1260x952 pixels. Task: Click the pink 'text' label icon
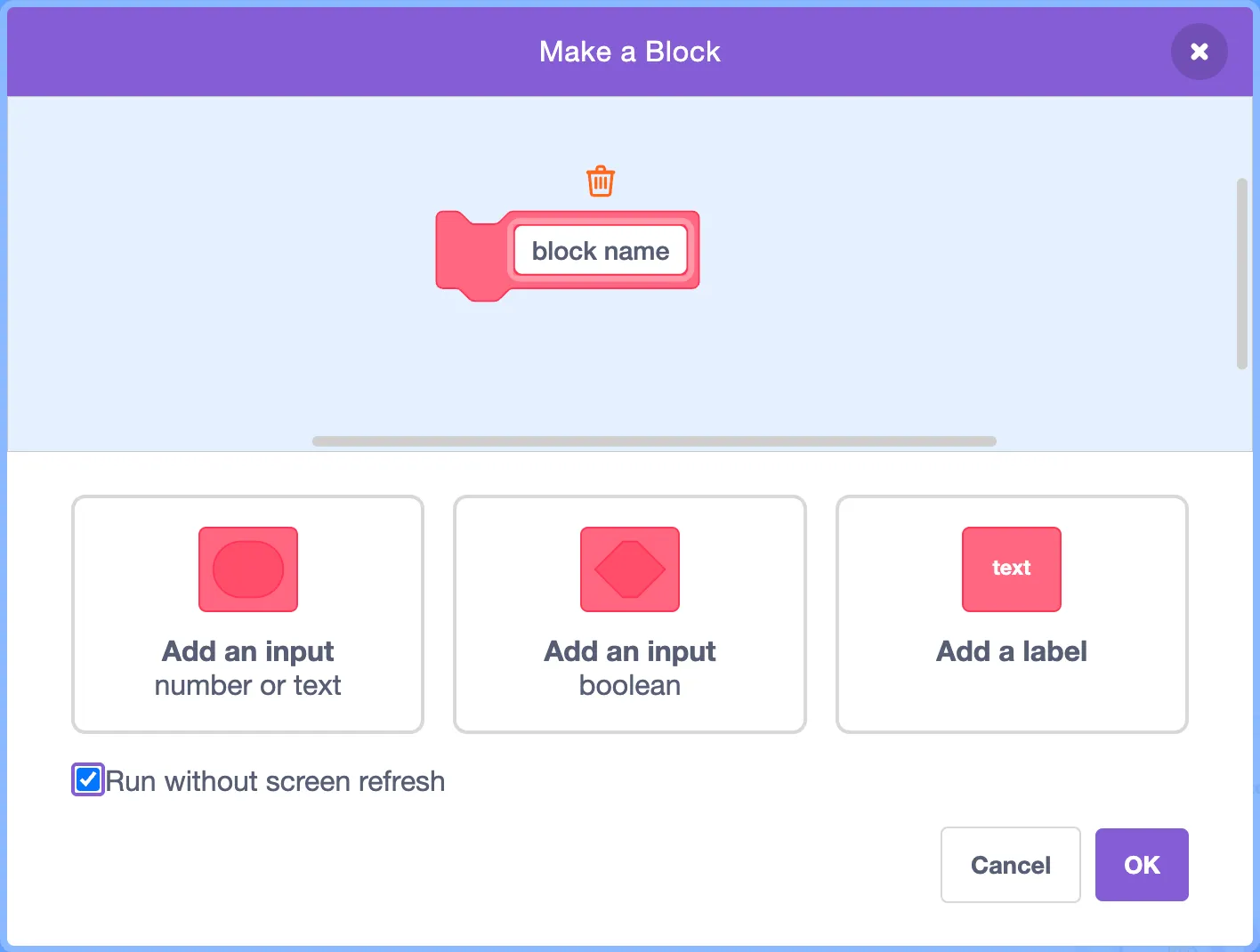coord(1011,569)
